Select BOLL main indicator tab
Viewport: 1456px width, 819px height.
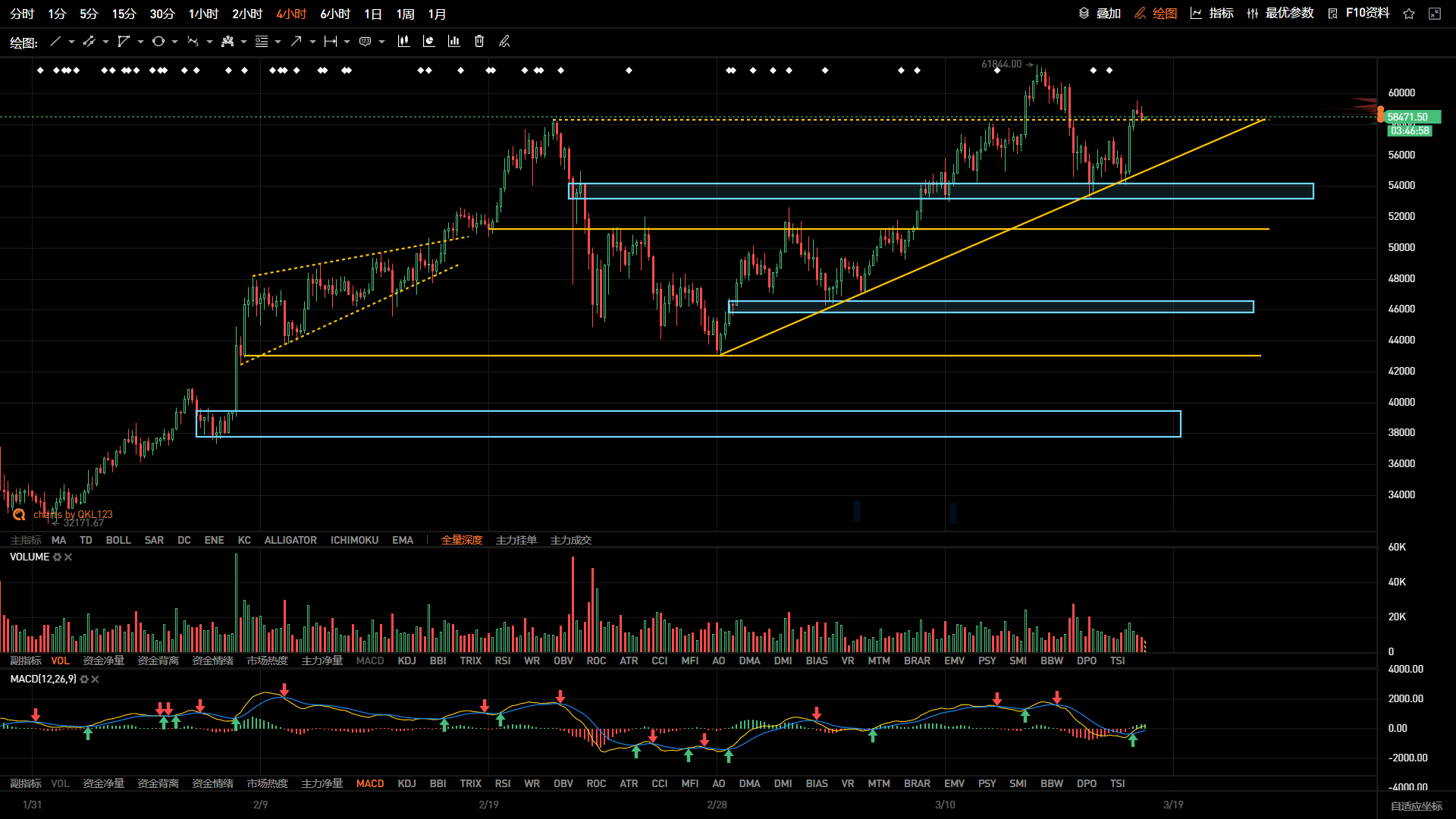tap(118, 540)
